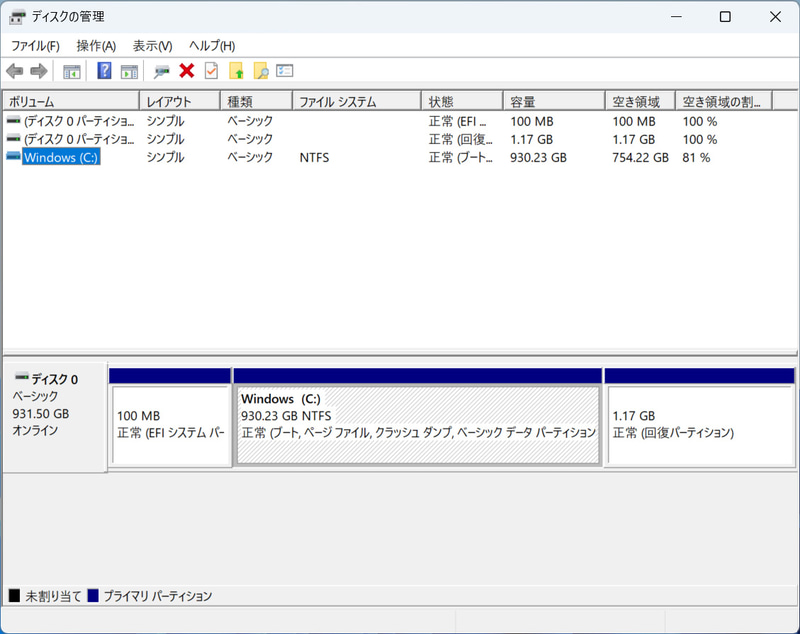Sort by 空き領域 column header
This screenshot has height=634, width=800.
point(640,102)
